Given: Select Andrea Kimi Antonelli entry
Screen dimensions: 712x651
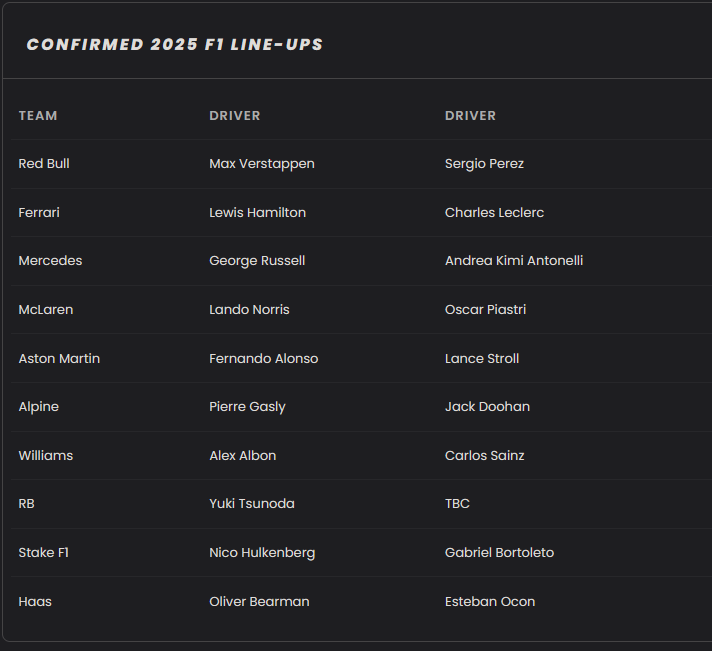Looking at the screenshot, I should [514, 261].
